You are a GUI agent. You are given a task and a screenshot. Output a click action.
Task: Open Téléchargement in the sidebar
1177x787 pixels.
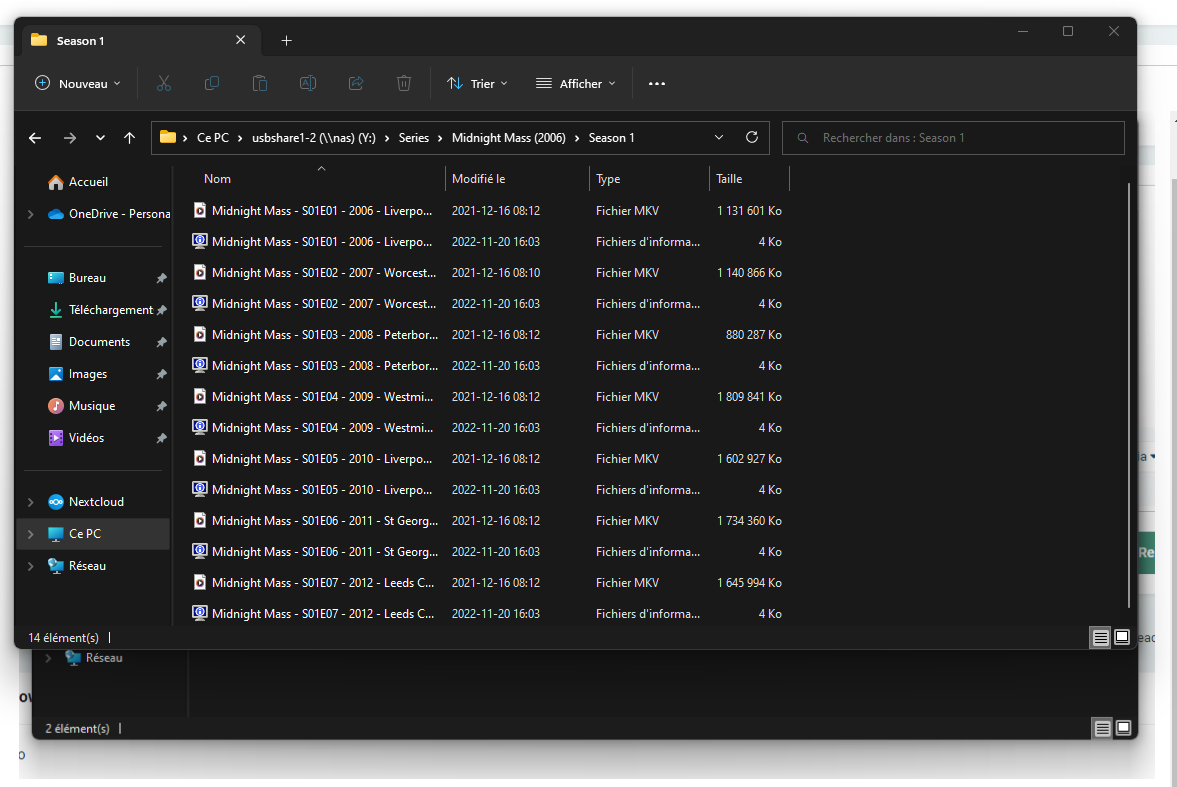pos(110,310)
